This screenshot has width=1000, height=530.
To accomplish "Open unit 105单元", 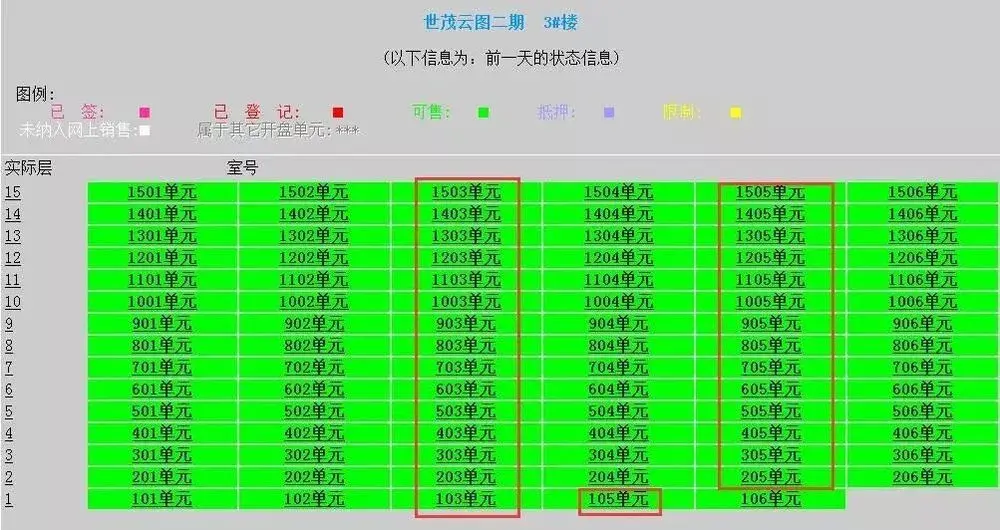I will 619,499.
